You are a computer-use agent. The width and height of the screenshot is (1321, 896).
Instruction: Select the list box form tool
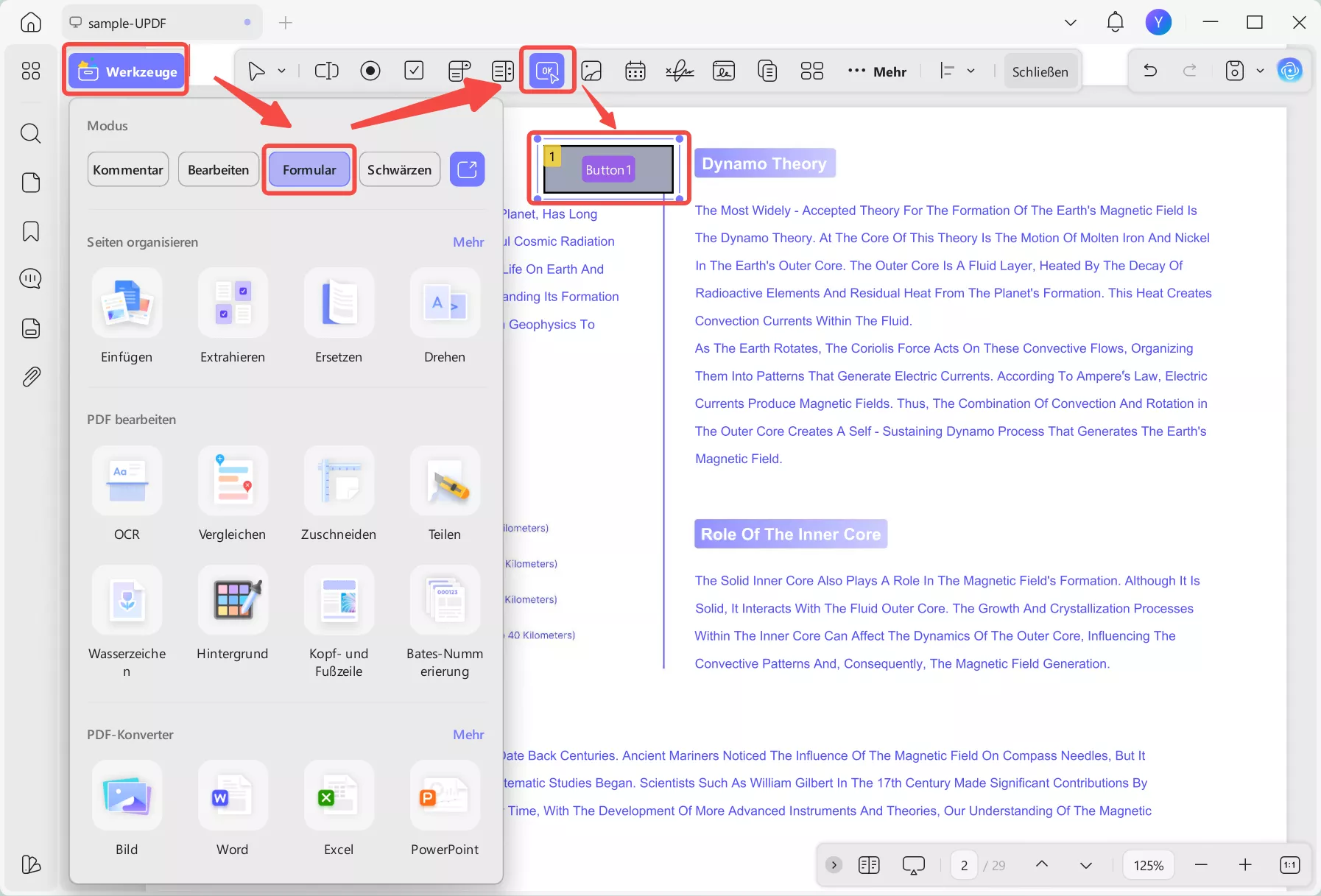tap(503, 71)
